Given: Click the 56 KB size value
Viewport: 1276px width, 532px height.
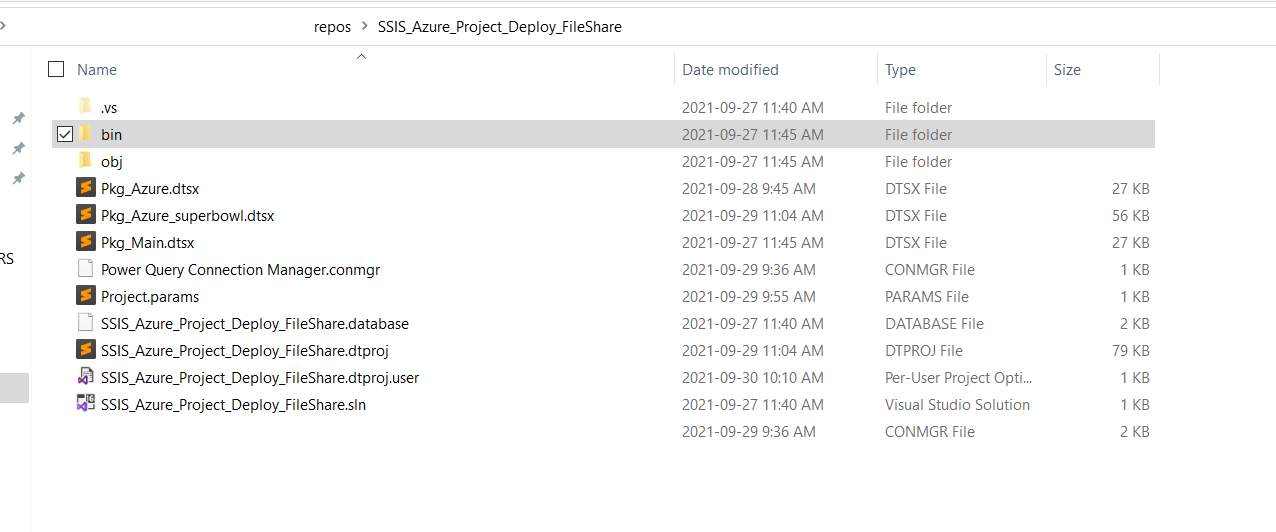Looking at the screenshot, I should point(1130,215).
